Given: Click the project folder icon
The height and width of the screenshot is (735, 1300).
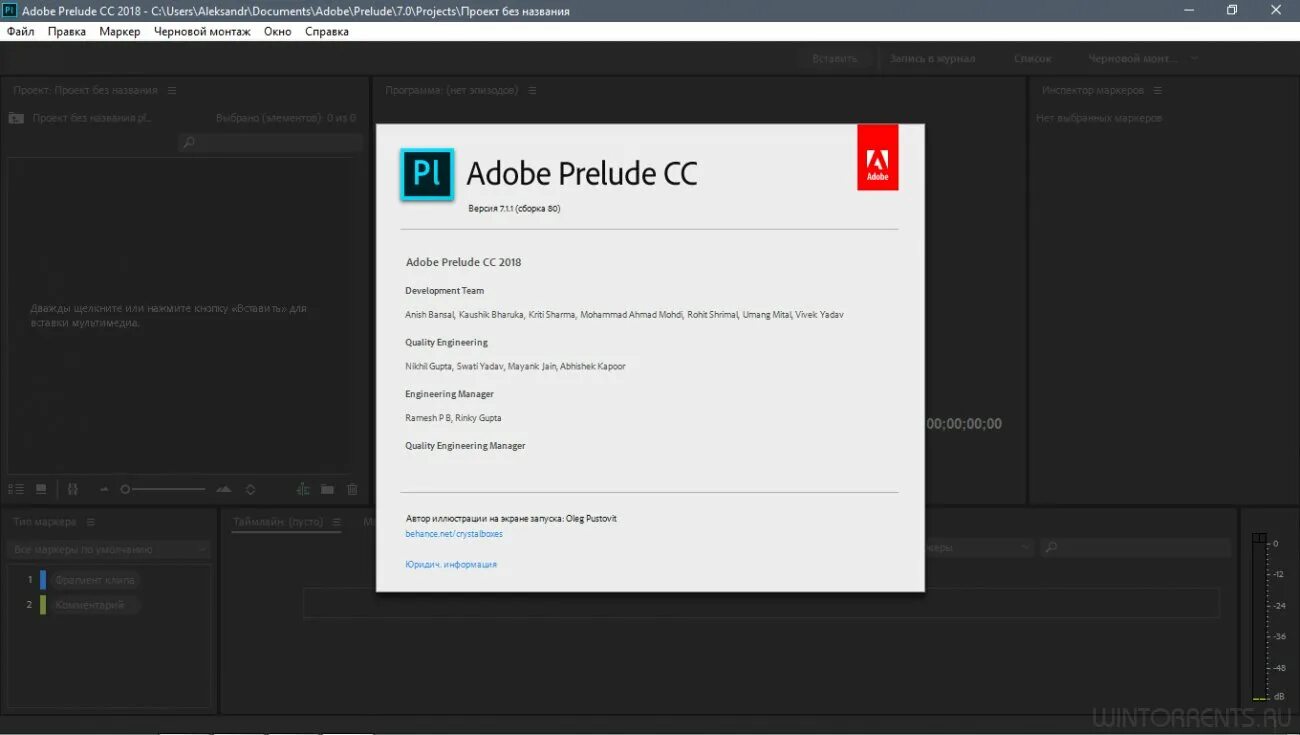Looking at the screenshot, I should point(16,118).
